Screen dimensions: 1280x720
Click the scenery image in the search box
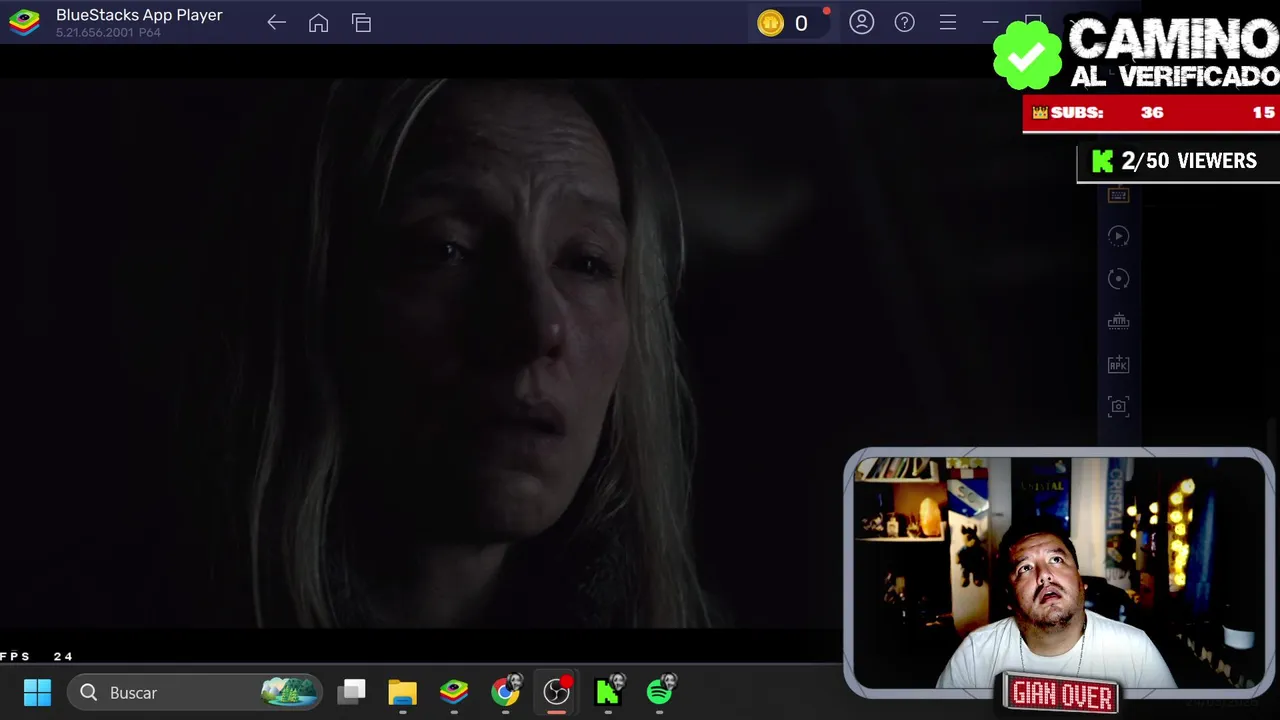[x=289, y=691]
